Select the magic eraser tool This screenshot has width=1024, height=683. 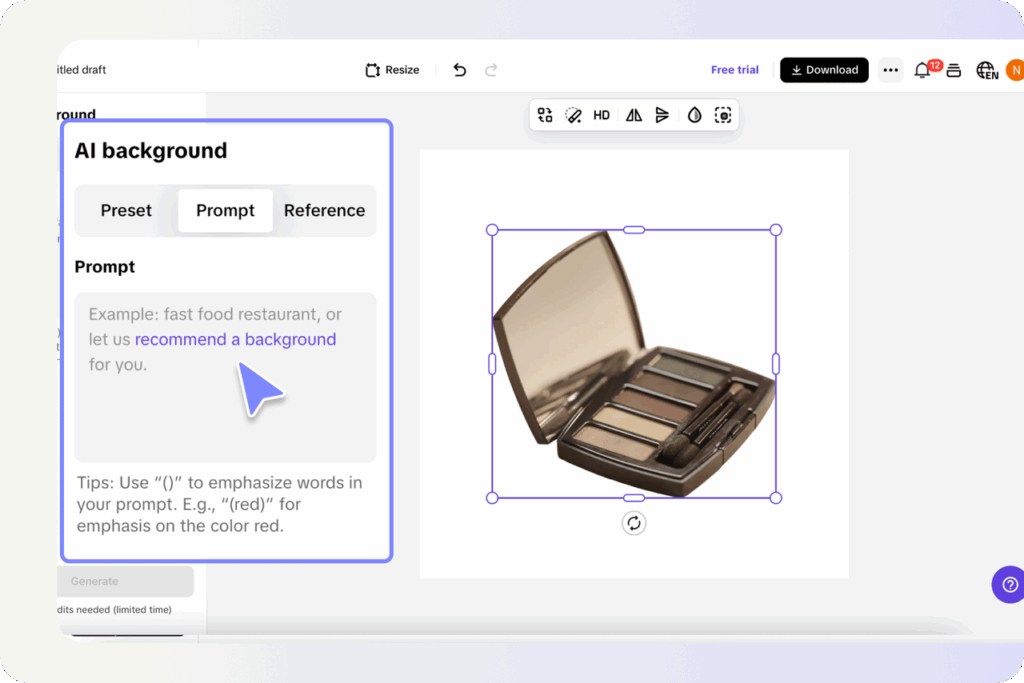[x=573, y=115]
